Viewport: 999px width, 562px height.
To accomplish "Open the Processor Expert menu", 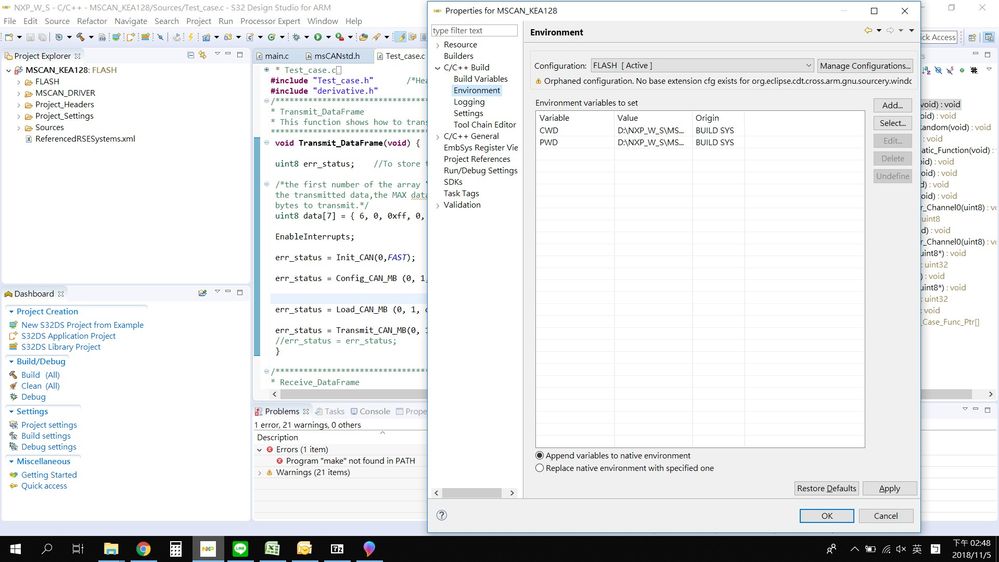I will (270, 21).
